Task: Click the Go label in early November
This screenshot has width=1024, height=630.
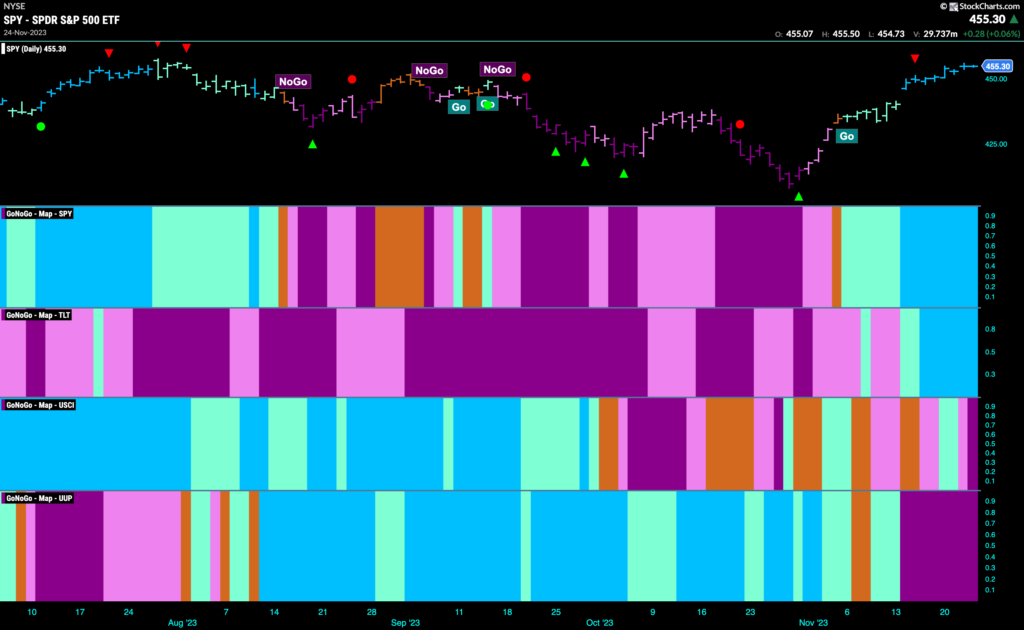Action: click(x=846, y=136)
